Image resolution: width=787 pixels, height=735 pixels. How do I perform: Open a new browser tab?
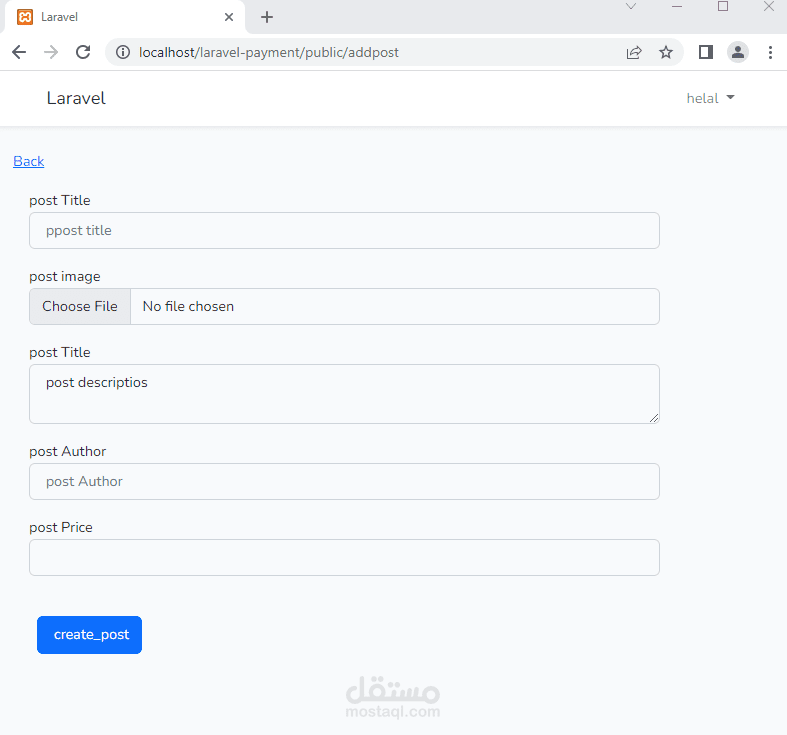267,17
